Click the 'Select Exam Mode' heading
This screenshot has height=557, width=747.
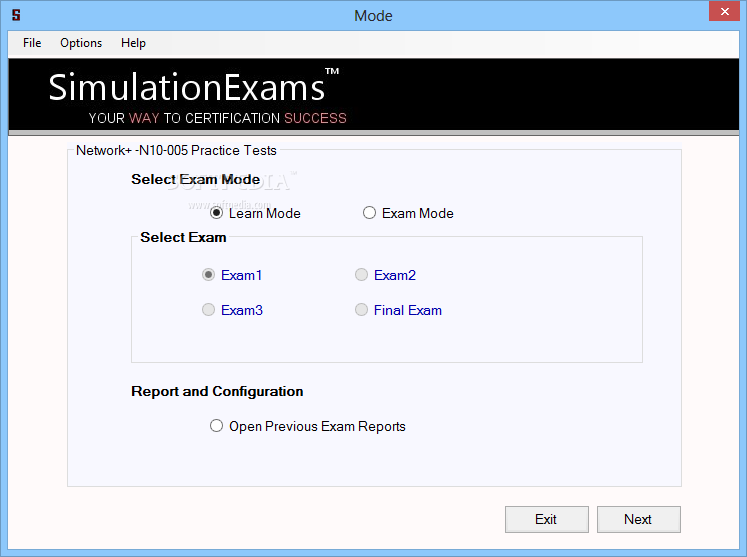(x=196, y=179)
